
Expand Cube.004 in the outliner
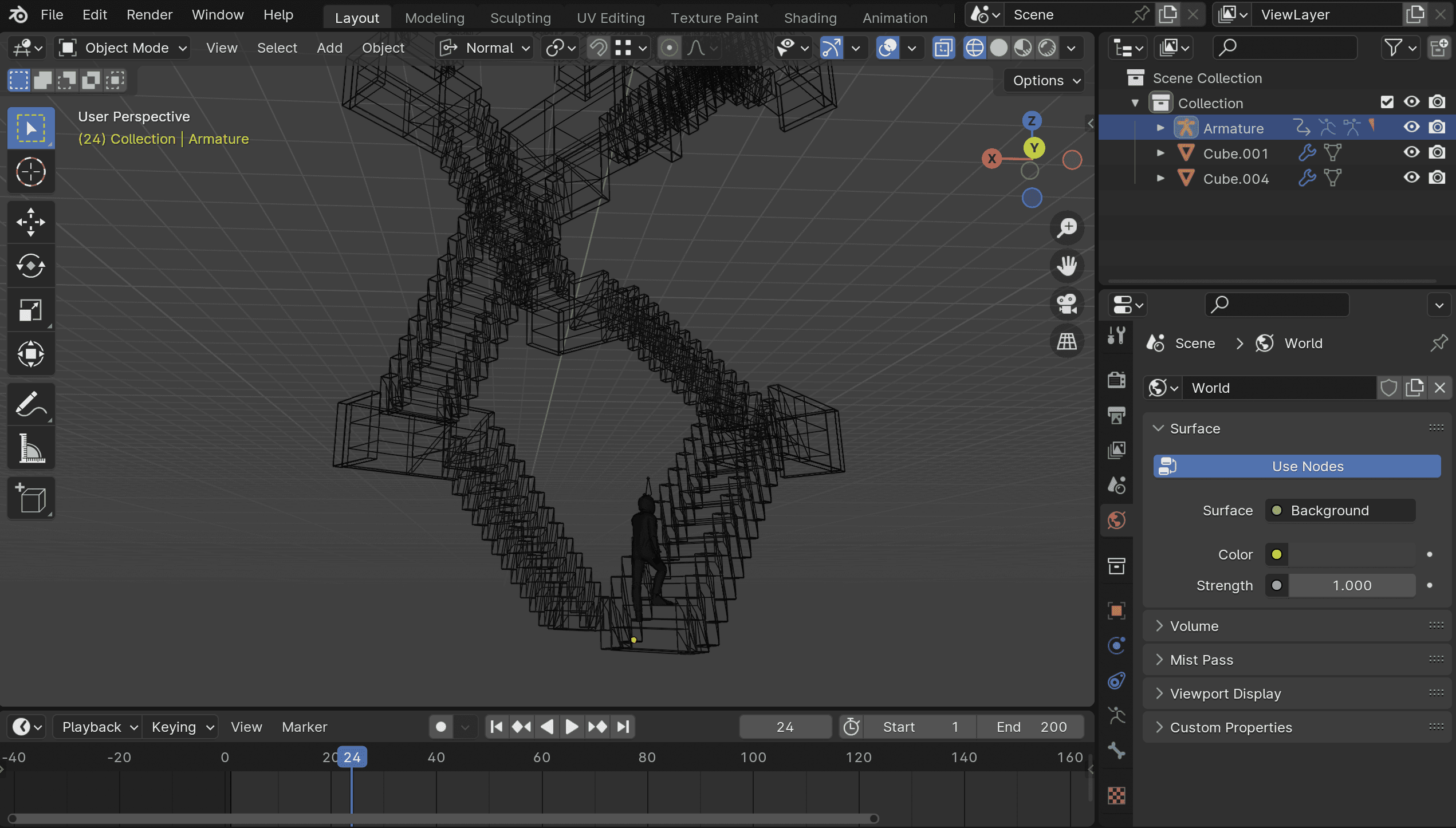[x=1160, y=178]
